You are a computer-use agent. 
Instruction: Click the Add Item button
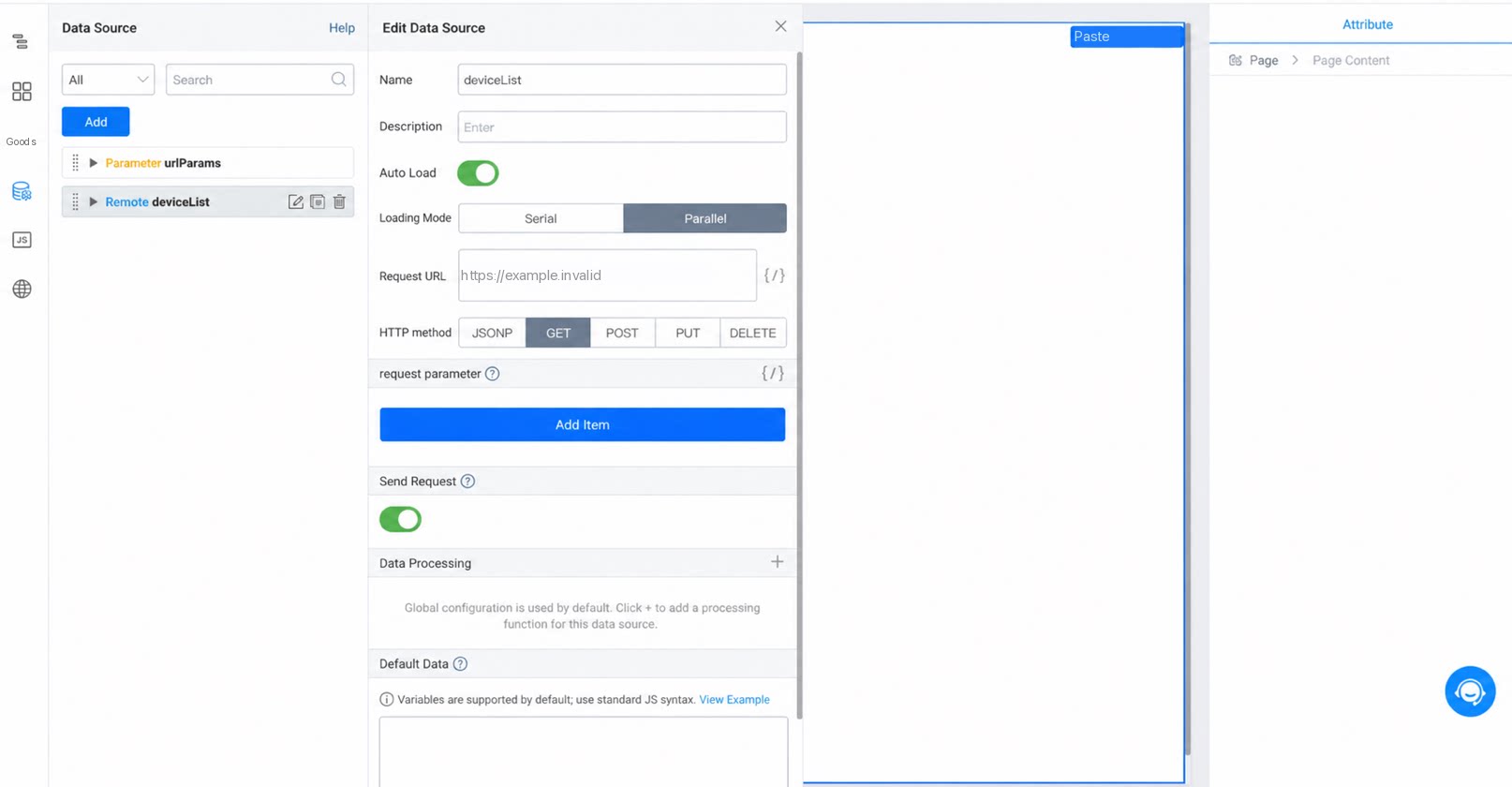pyautogui.click(x=582, y=424)
